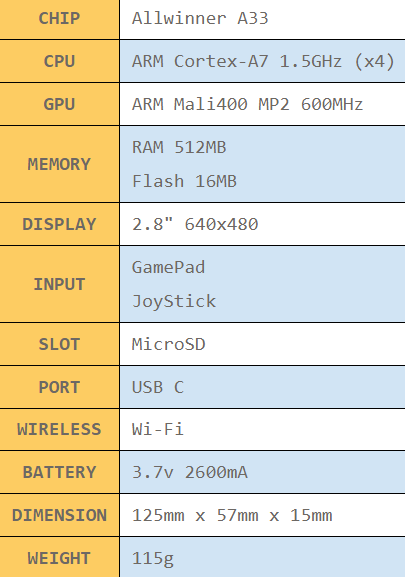
Task: Click the GamePad entry
Action: point(168,268)
